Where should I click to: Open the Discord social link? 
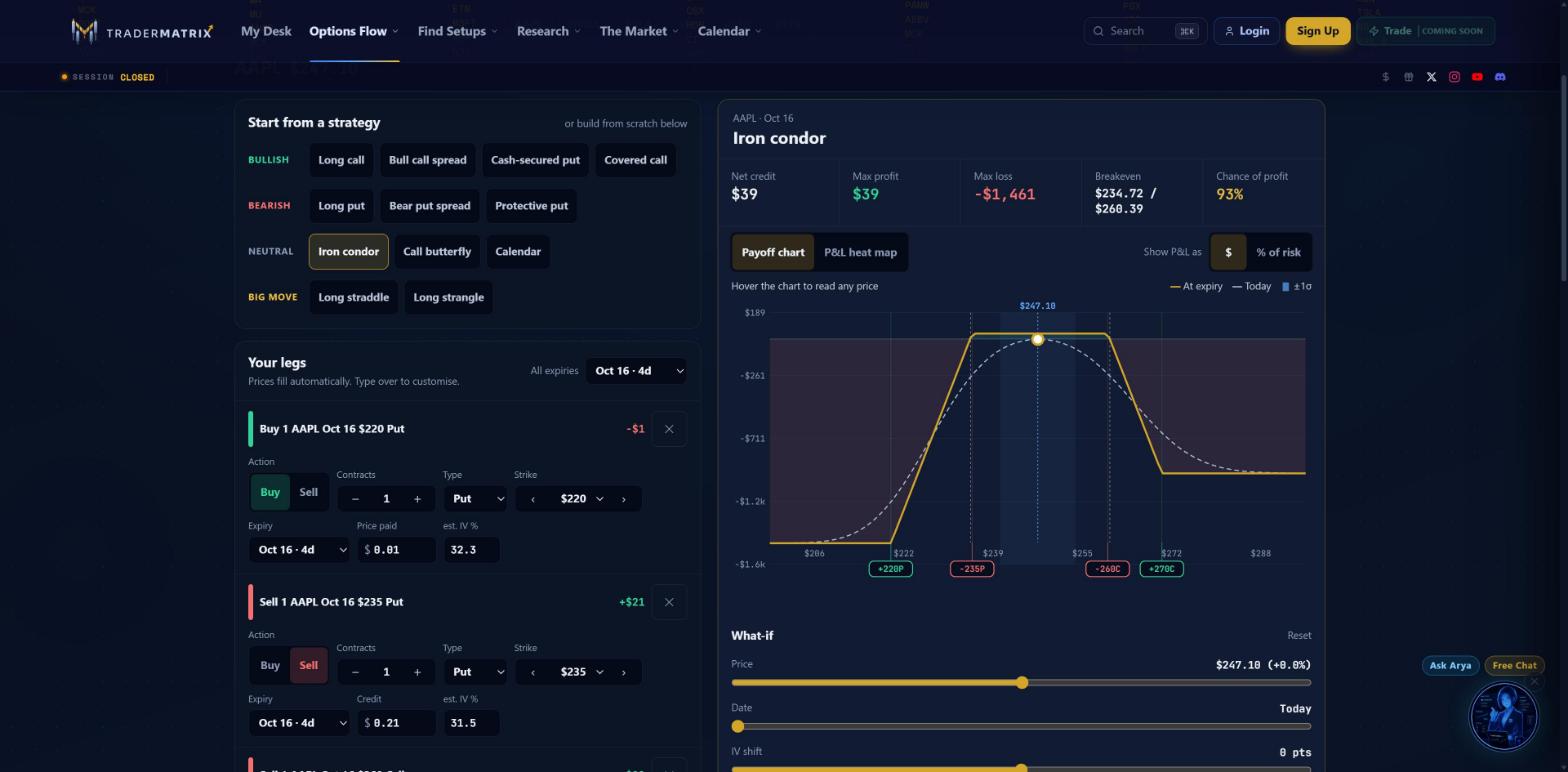click(1500, 77)
